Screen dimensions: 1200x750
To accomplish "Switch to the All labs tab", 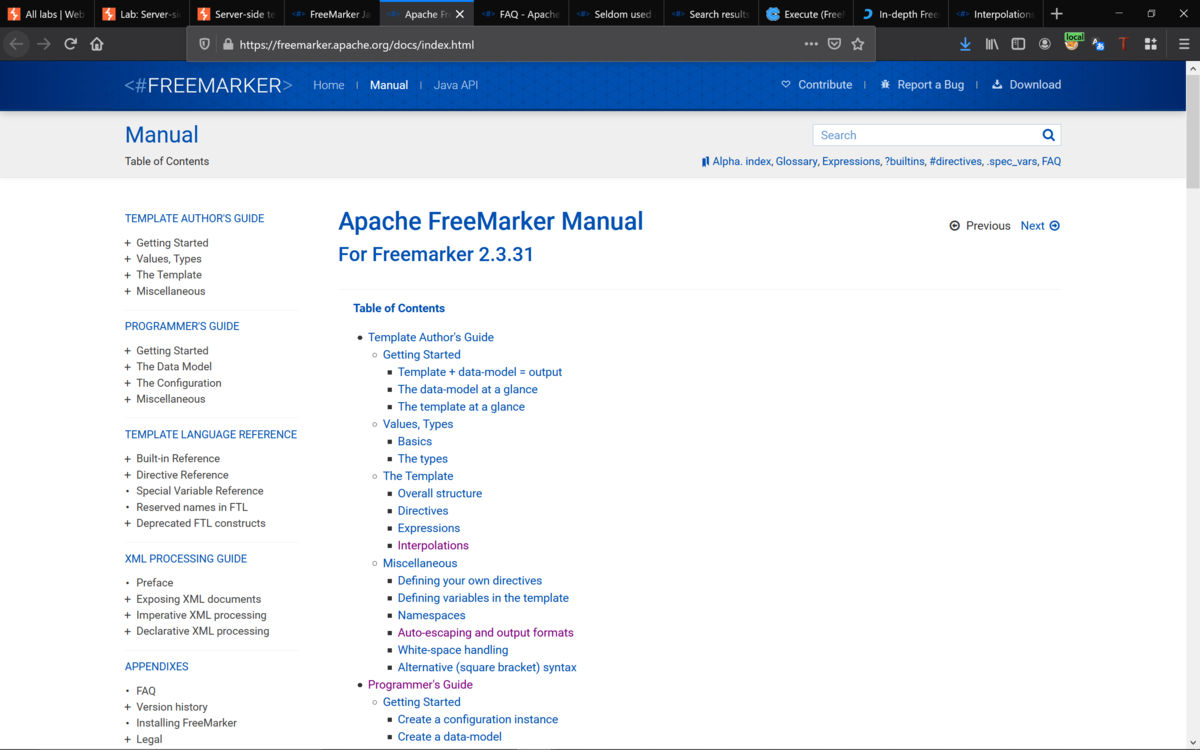I will pos(47,14).
